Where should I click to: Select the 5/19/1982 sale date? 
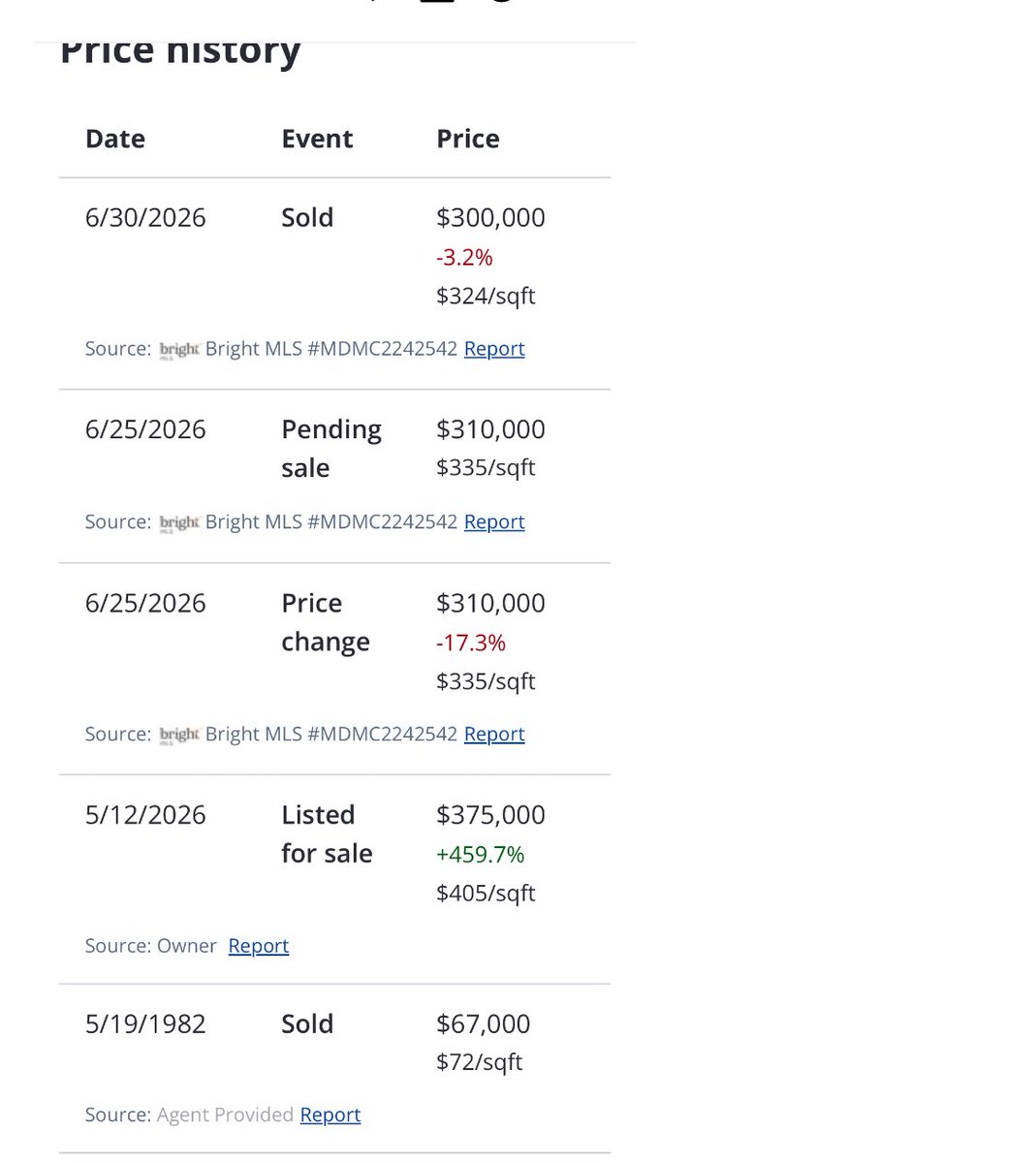[145, 1024]
